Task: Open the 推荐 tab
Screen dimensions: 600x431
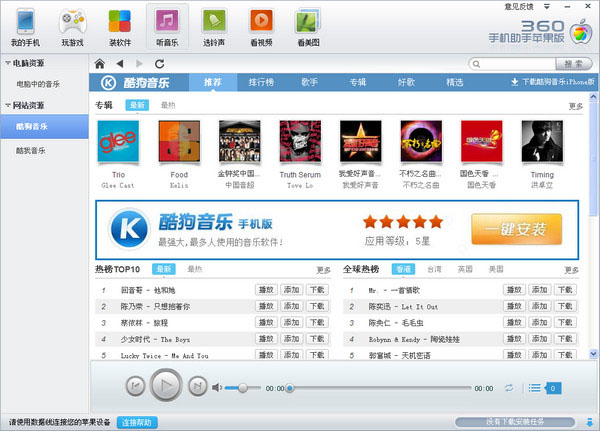Action: pyautogui.click(x=213, y=82)
